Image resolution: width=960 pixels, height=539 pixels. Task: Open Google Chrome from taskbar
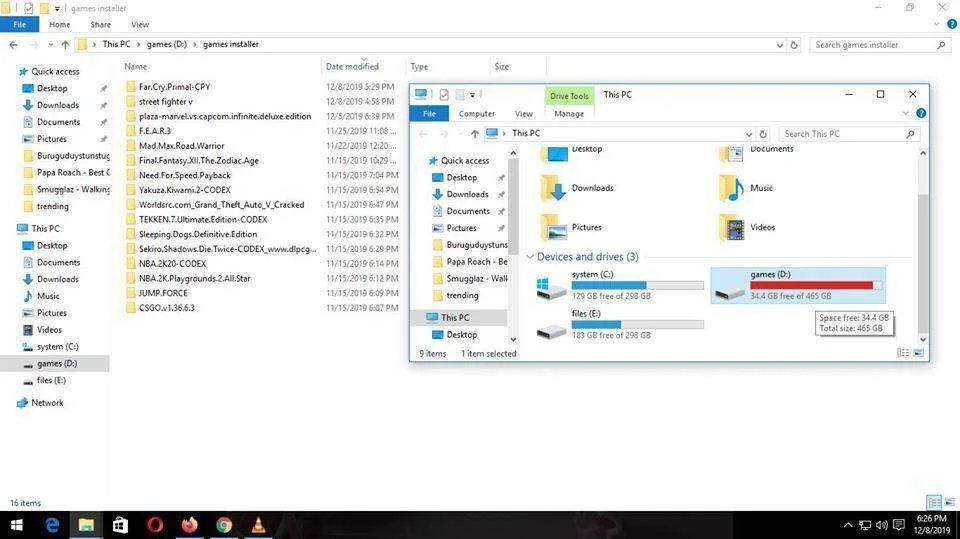[224, 525]
